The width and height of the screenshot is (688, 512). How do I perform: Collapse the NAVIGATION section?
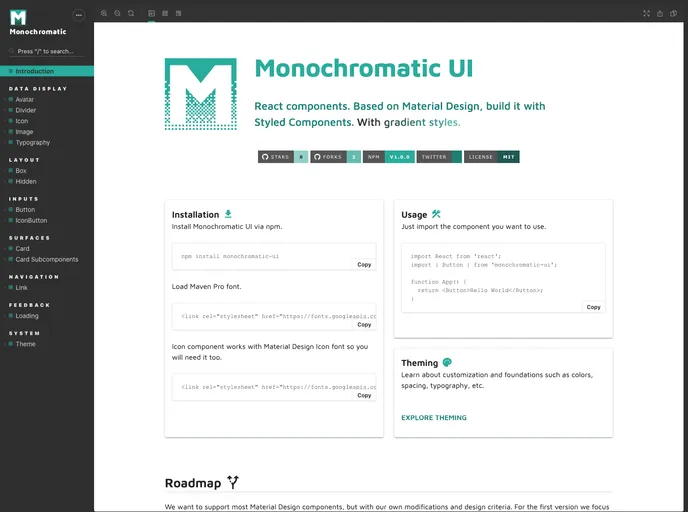coord(34,277)
